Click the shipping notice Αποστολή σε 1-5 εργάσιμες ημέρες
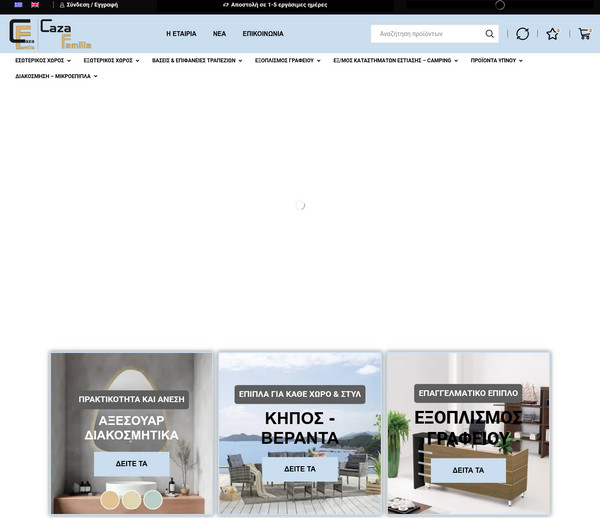Viewport: 600px width, 518px height. [x=275, y=5]
